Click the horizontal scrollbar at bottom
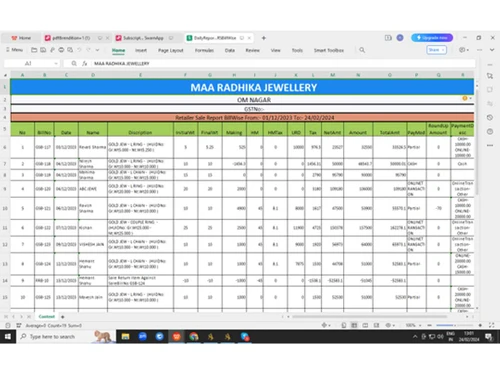The width and height of the screenshot is (500, 375). [369, 317]
